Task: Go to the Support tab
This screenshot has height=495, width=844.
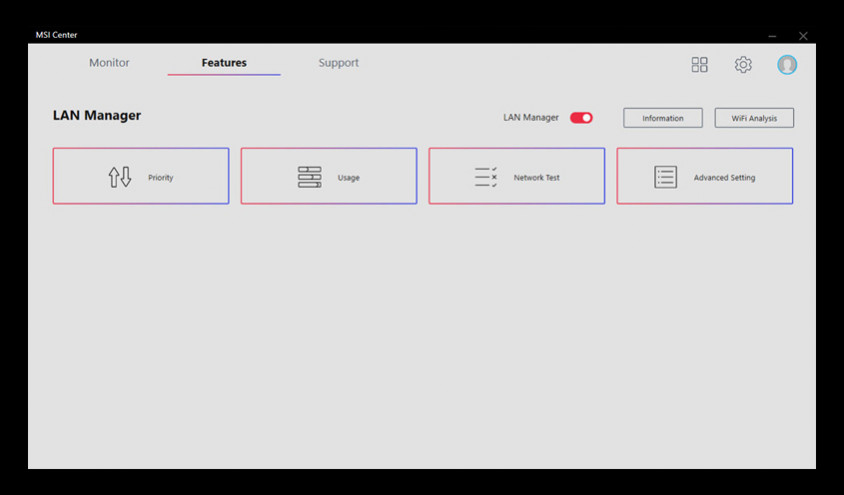Action: pos(339,63)
